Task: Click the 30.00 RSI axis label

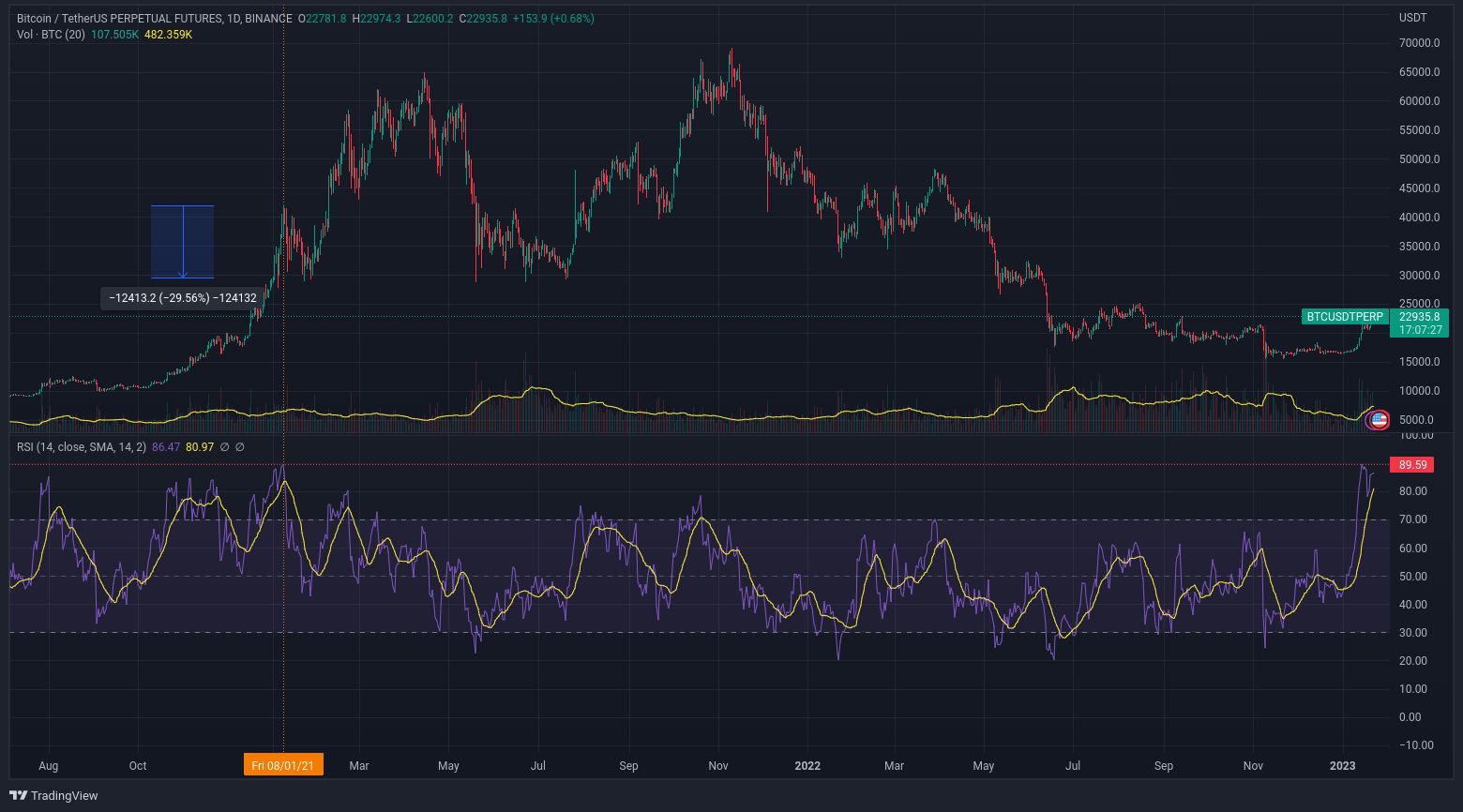Action: pyautogui.click(x=1413, y=633)
